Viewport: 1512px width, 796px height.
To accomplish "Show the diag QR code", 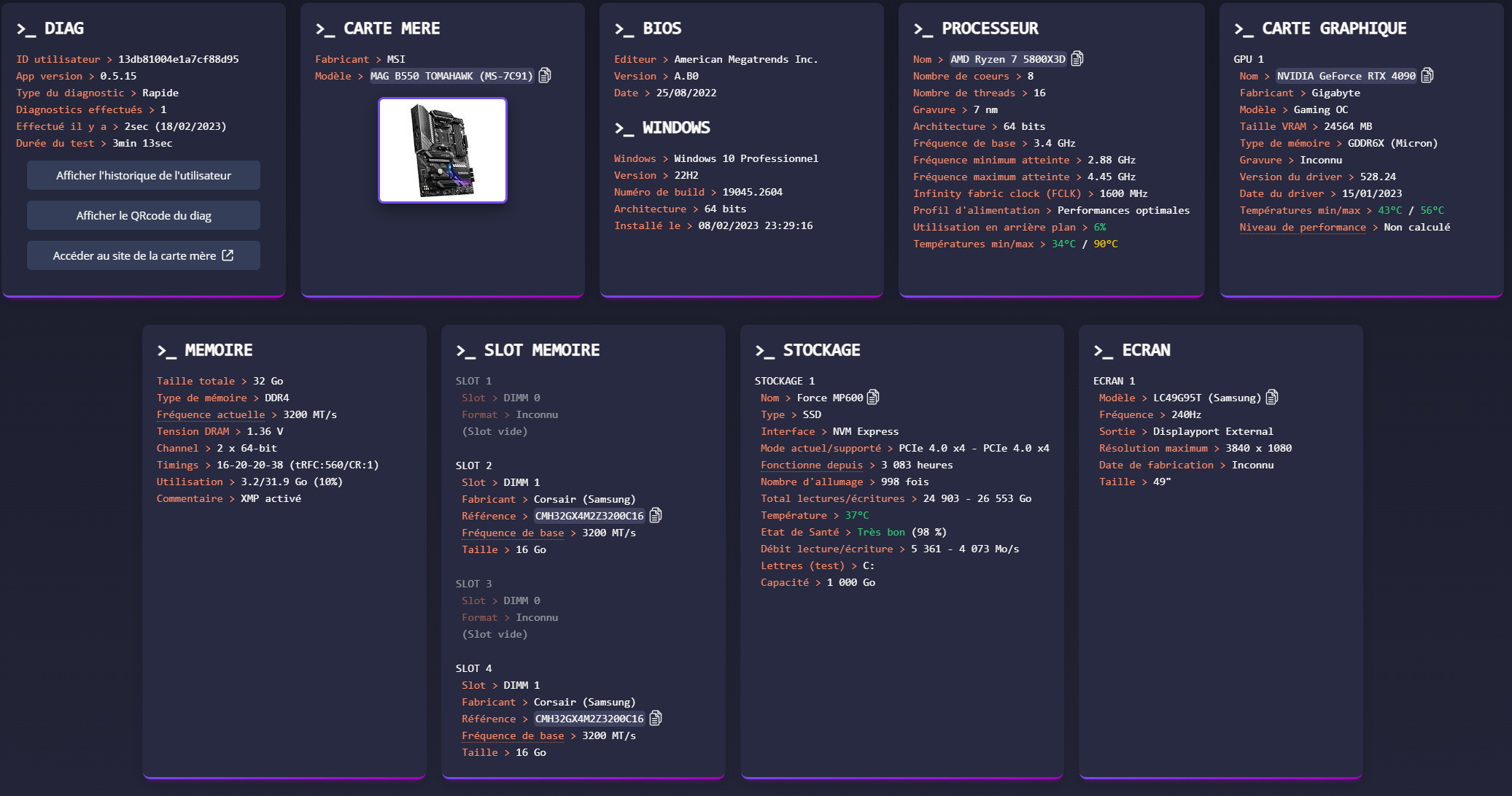I will [x=144, y=215].
